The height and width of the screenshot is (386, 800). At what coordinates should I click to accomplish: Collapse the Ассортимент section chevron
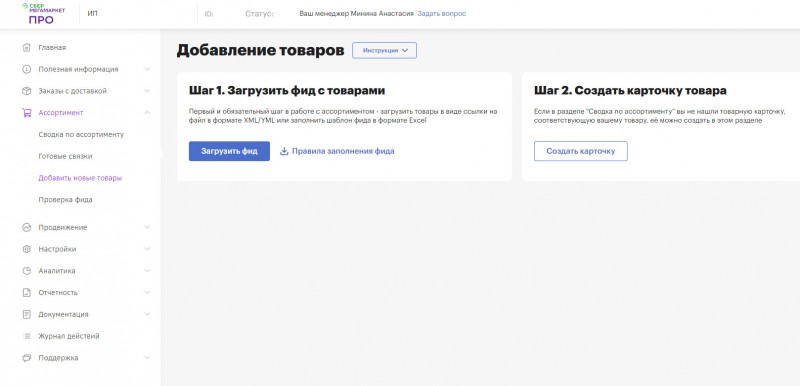click(x=147, y=113)
